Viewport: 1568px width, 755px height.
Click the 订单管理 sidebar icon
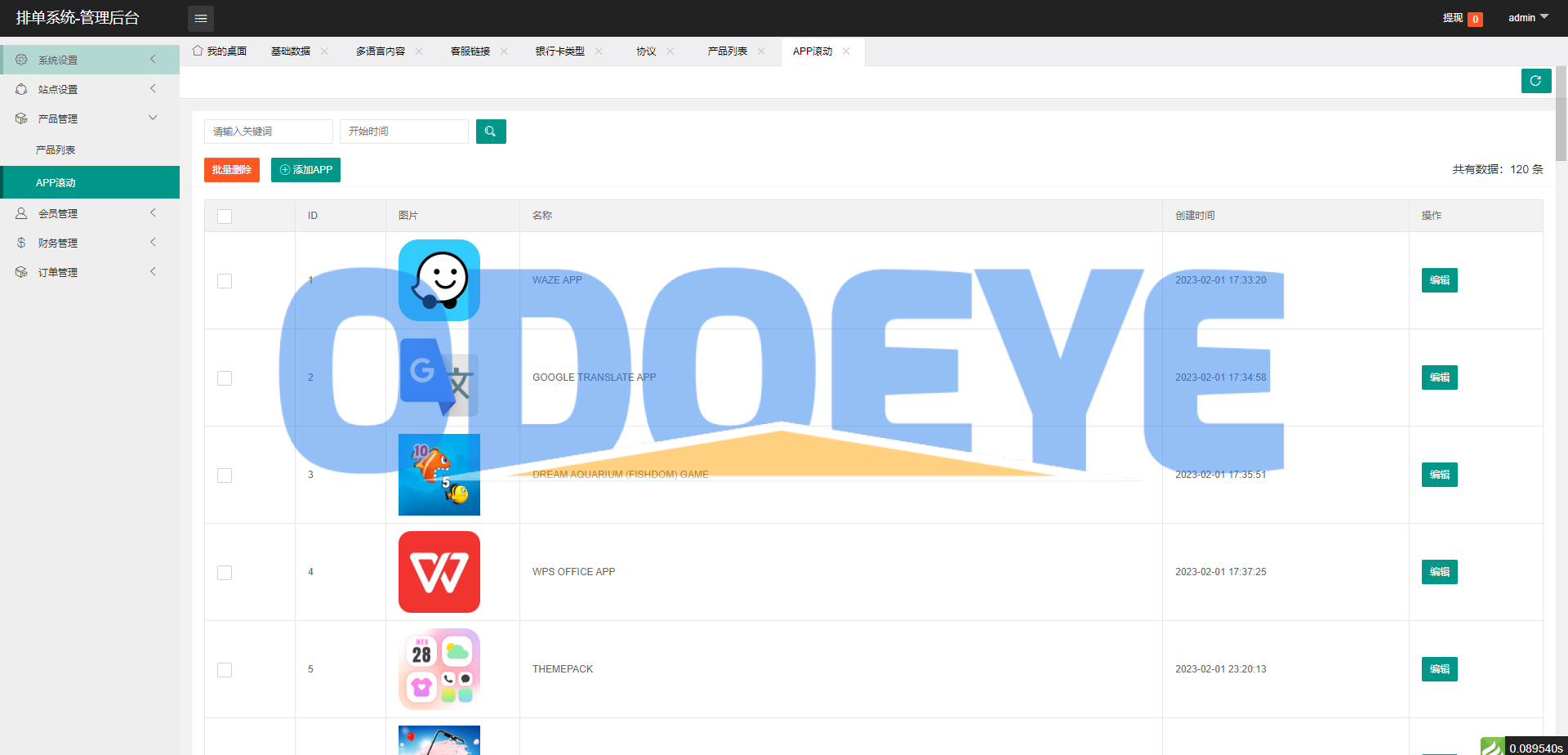pos(21,272)
